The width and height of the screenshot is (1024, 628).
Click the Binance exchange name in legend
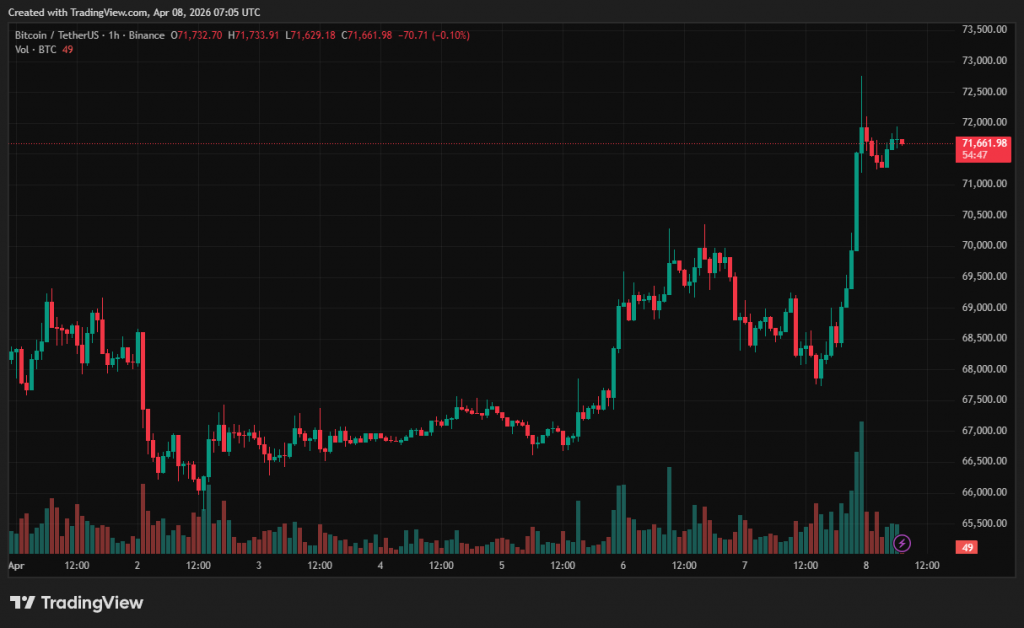coord(148,35)
